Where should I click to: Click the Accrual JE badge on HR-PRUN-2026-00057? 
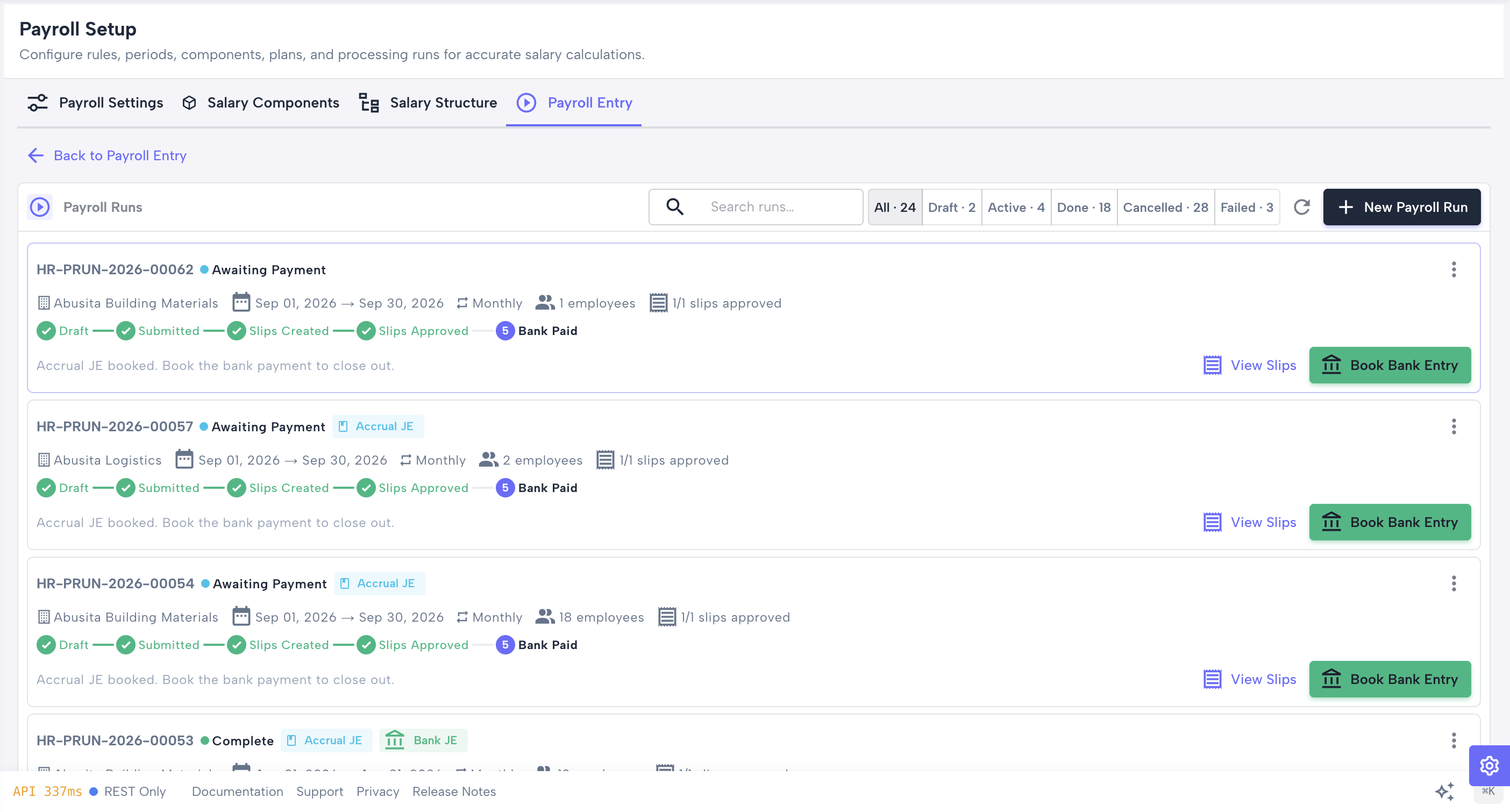(x=377, y=427)
